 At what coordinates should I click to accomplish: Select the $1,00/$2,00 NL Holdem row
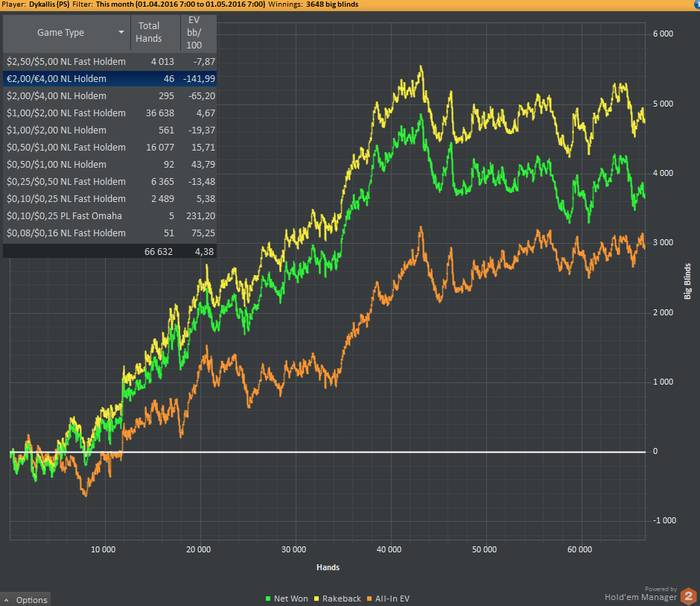coord(110,130)
